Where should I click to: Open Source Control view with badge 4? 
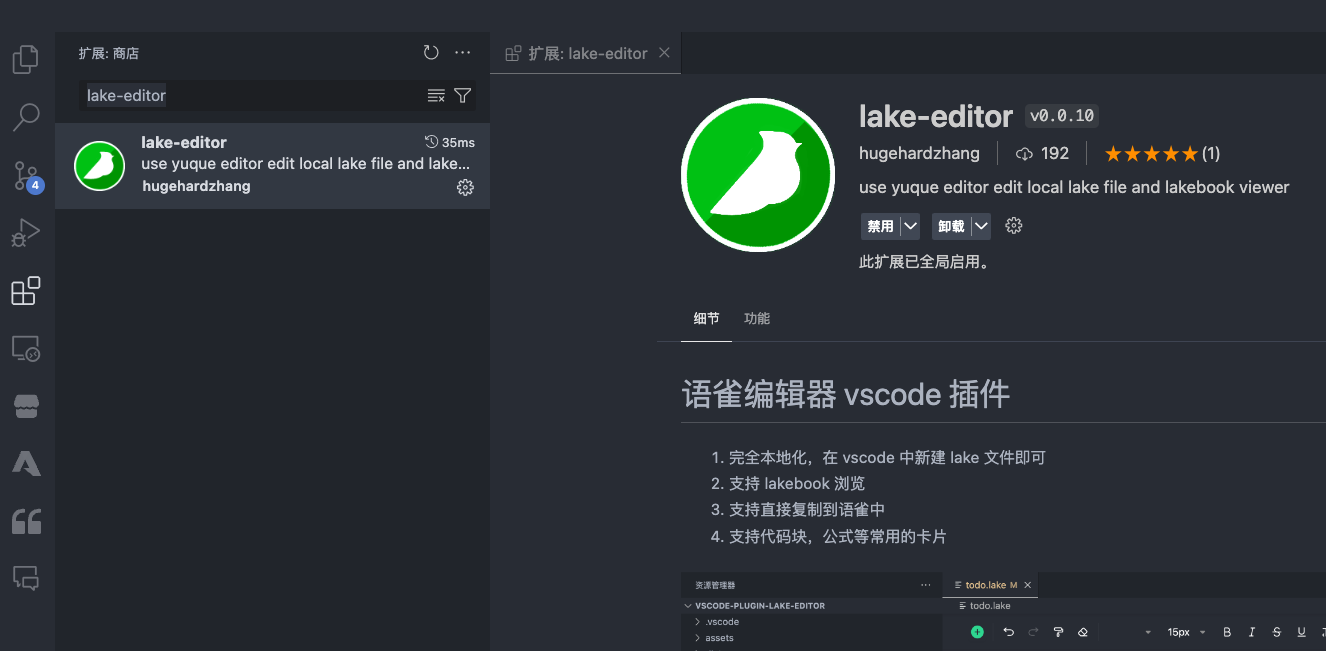click(x=26, y=175)
